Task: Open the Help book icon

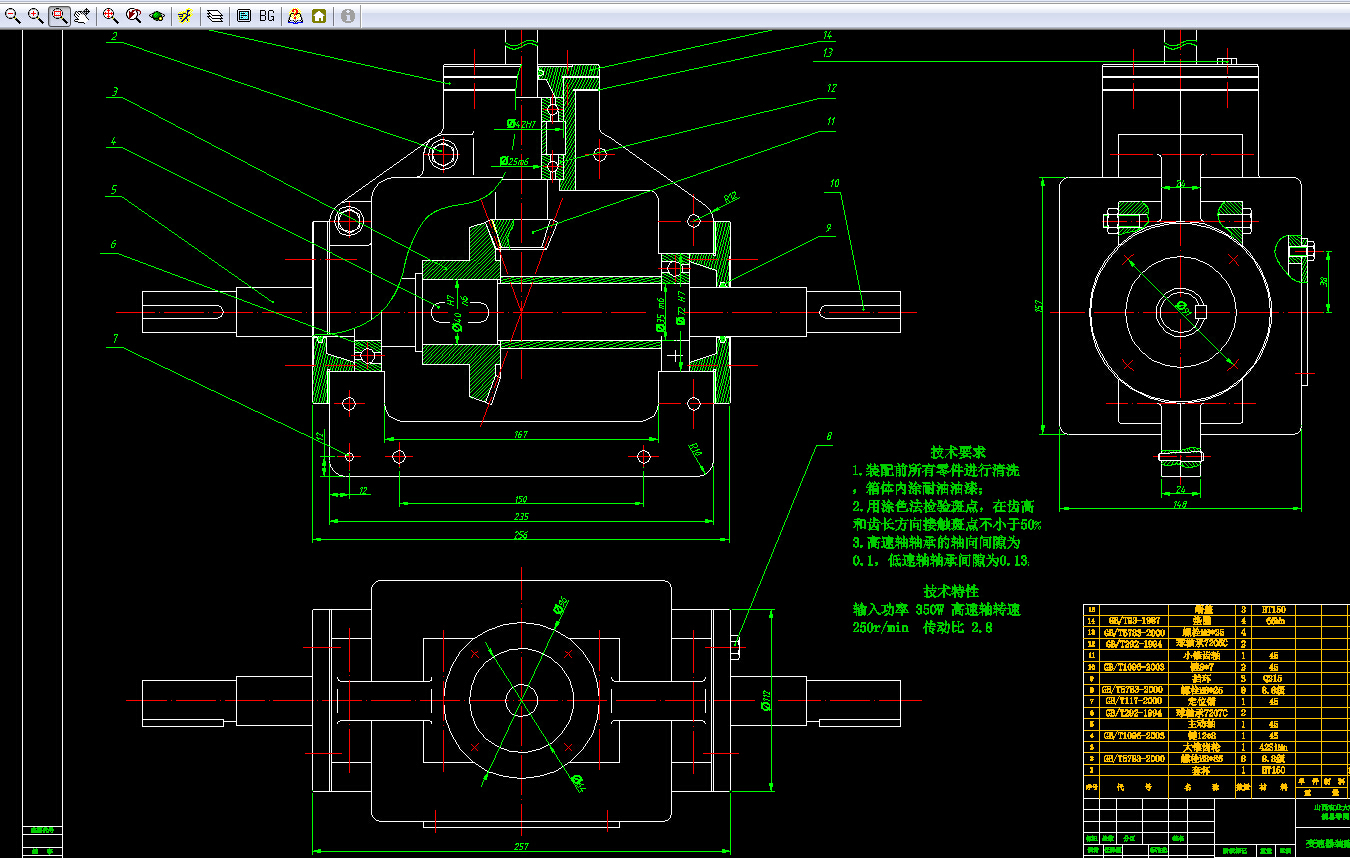Action: click(295, 16)
